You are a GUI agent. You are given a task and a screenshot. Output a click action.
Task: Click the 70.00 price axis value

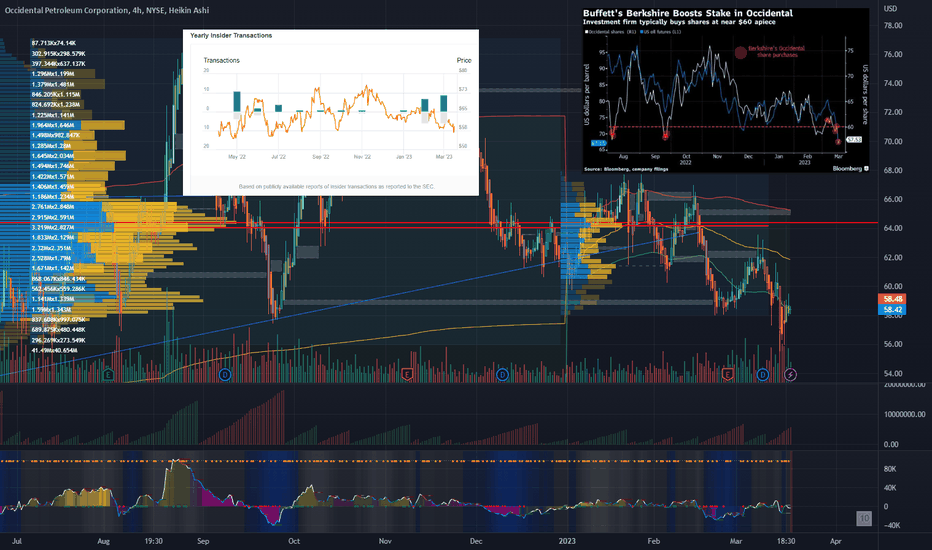pyautogui.click(x=893, y=142)
